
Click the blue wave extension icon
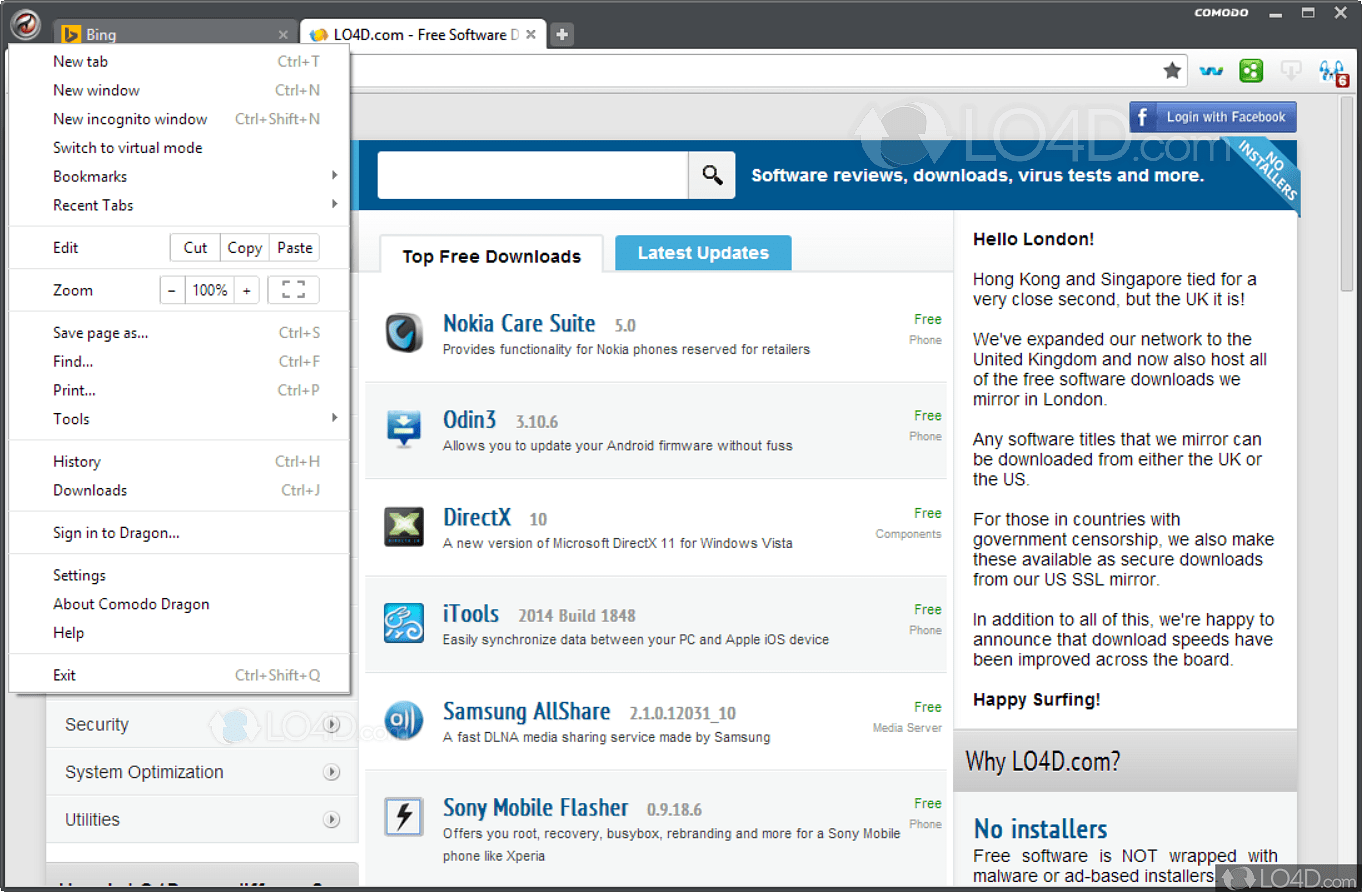click(x=1211, y=70)
